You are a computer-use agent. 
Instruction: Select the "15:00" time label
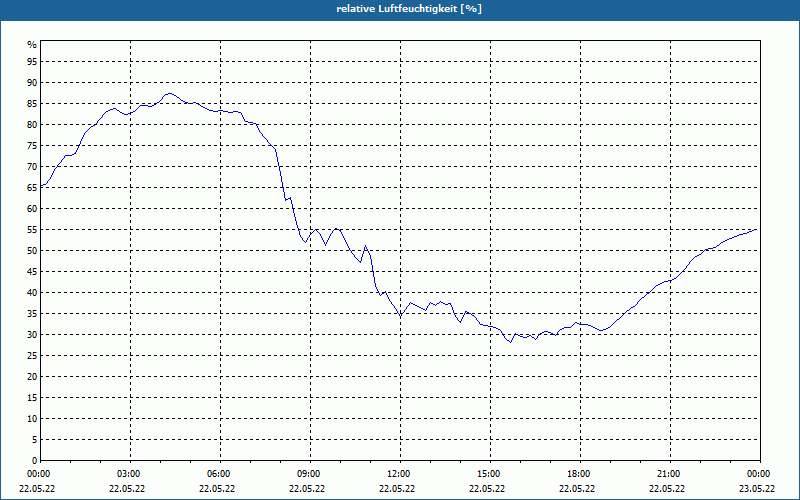coord(490,474)
